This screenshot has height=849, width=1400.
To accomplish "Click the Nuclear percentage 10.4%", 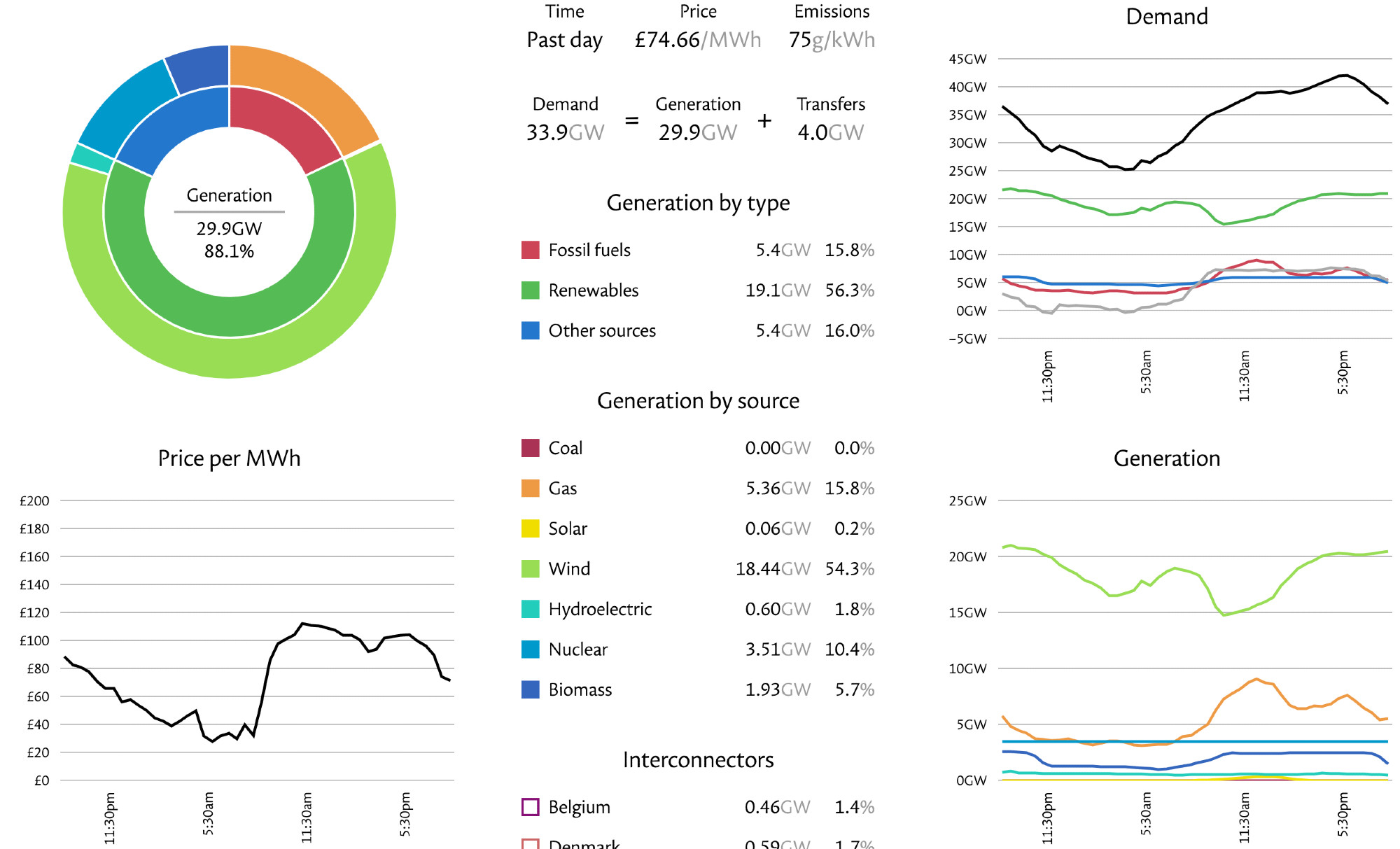I will click(850, 650).
